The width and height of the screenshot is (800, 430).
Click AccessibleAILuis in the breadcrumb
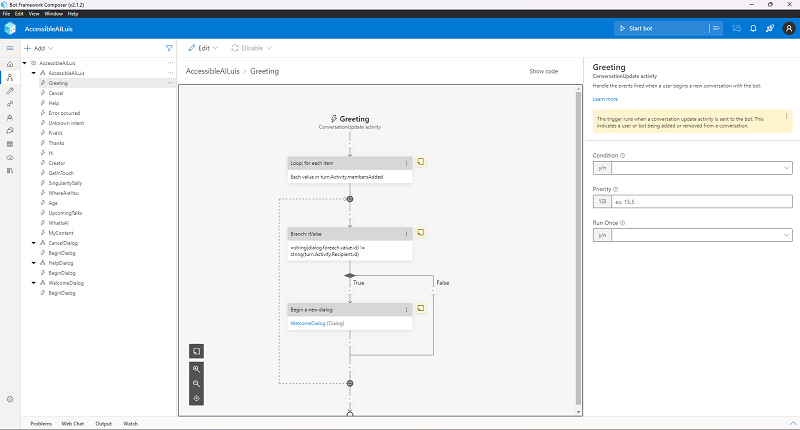[x=212, y=71]
